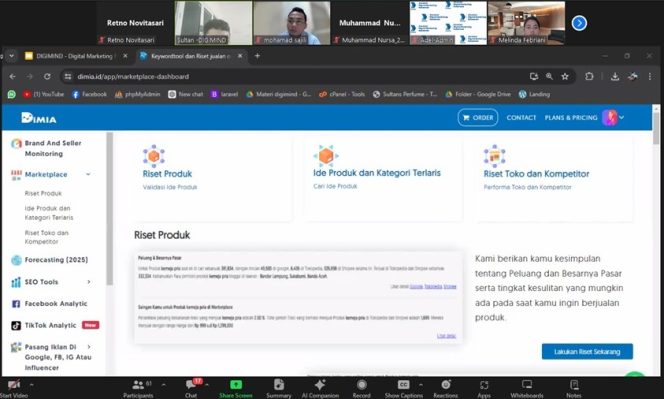Show next Zoom participants with arrow
The height and width of the screenshot is (399, 664).
pyautogui.click(x=579, y=23)
